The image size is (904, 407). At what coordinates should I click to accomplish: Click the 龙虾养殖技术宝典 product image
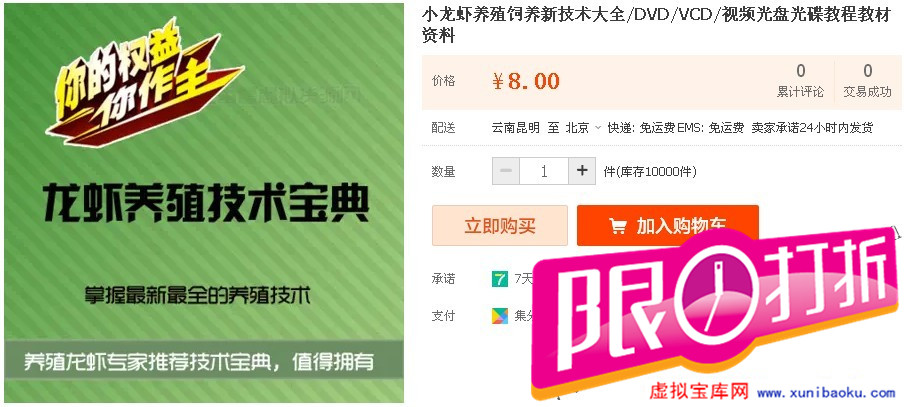coord(204,203)
